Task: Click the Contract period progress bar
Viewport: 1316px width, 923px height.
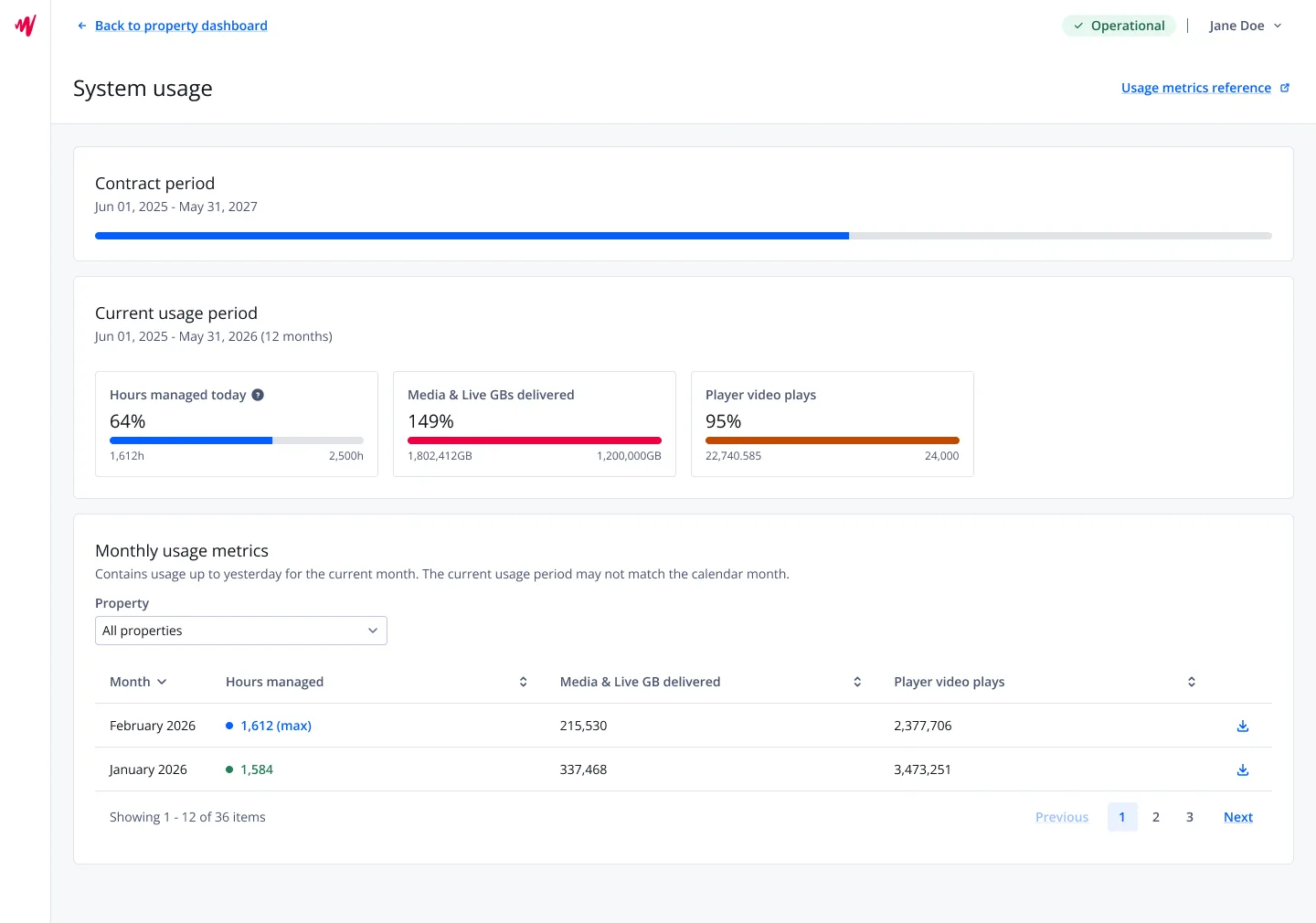Action: pos(684,236)
